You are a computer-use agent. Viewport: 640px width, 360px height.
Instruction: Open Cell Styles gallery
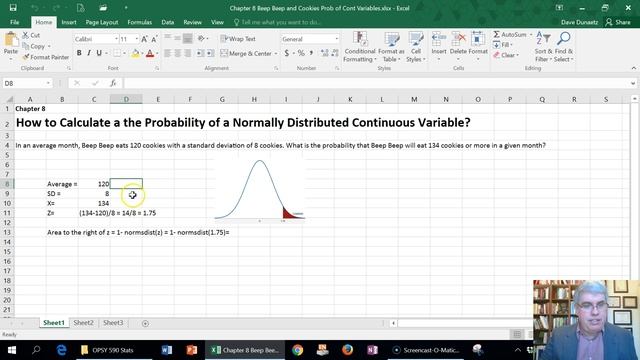pyautogui.click(x=416, y=47)
